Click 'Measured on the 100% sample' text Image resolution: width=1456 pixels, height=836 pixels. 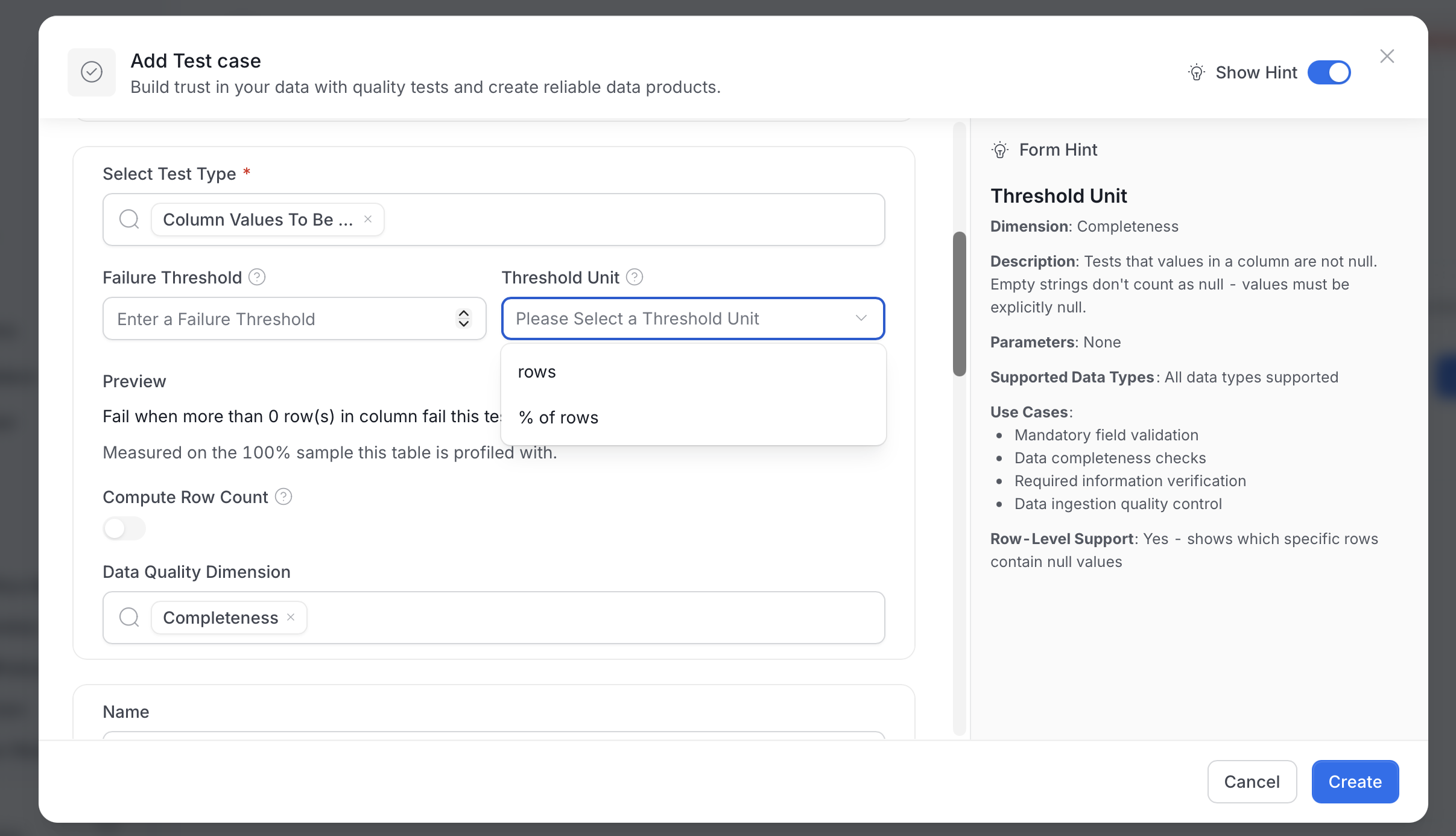pos(329,452)
